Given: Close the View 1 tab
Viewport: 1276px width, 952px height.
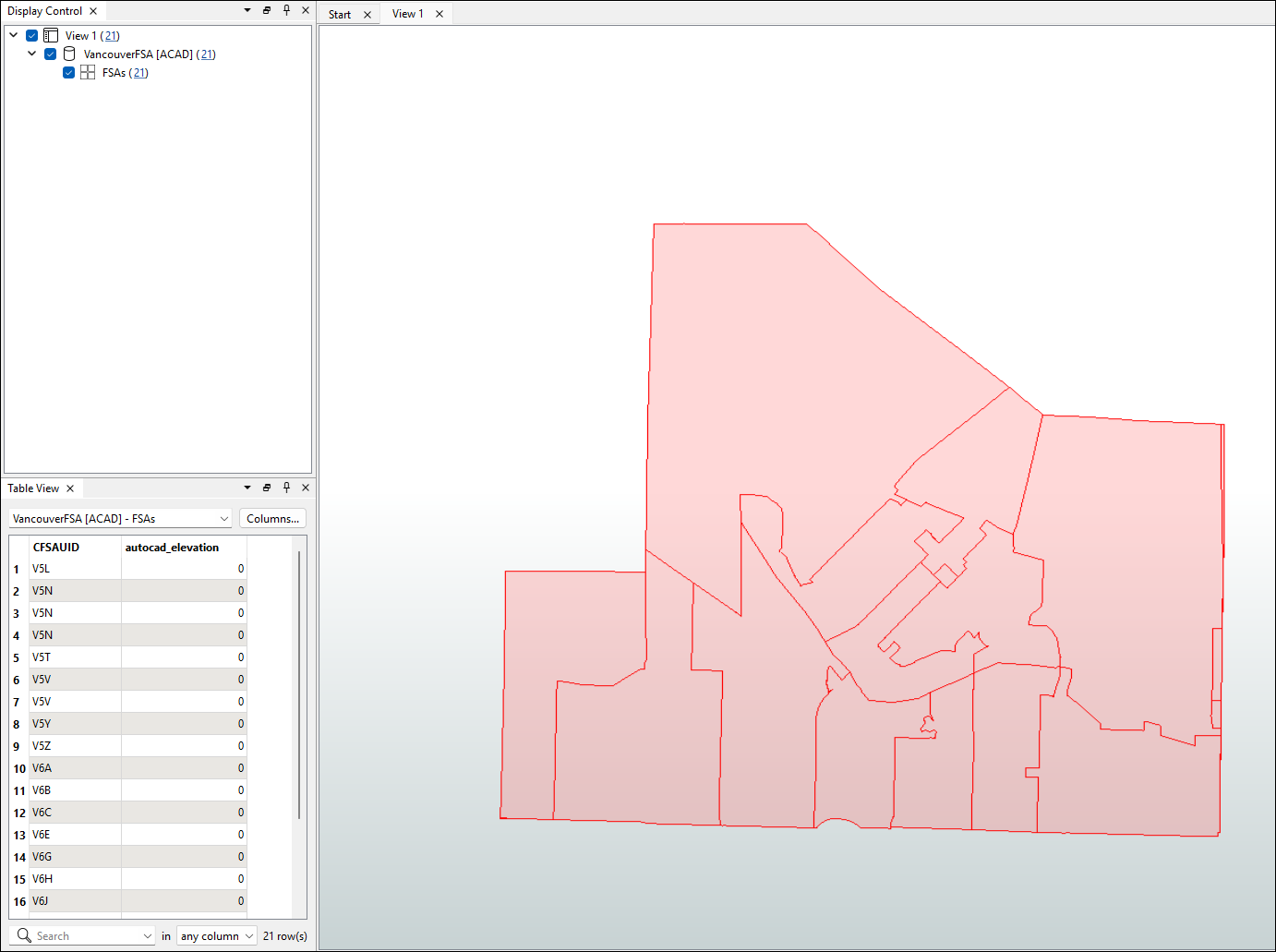Looking at the screenshot, I should [x=439, y=14].
